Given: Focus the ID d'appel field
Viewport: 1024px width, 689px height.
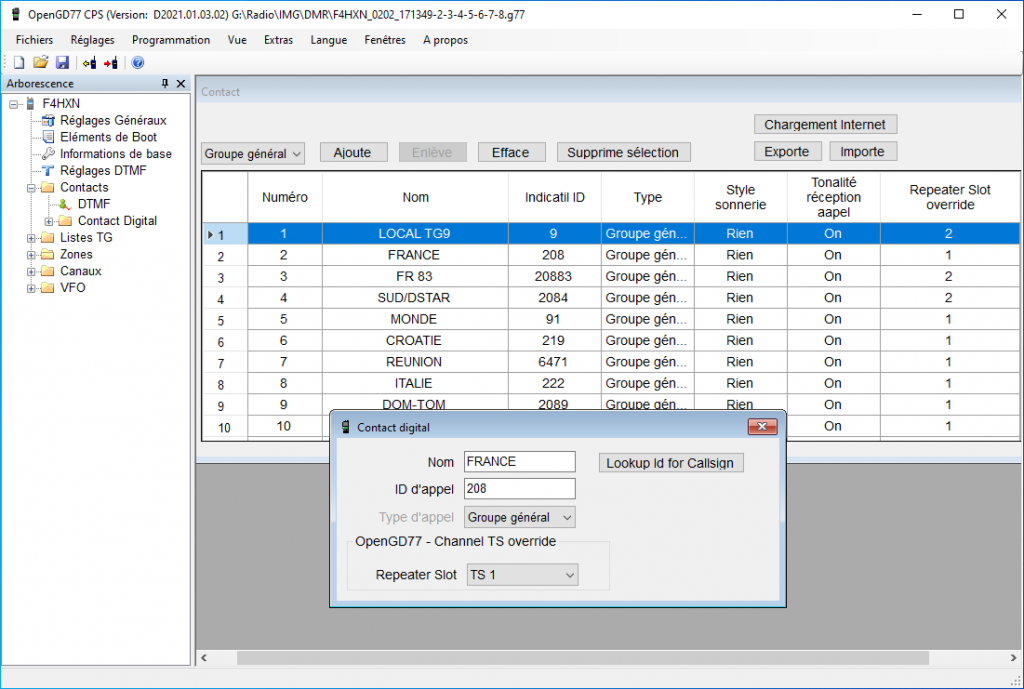Looking at the screenshot, I should pyautogui.click(x=520, y=489).
